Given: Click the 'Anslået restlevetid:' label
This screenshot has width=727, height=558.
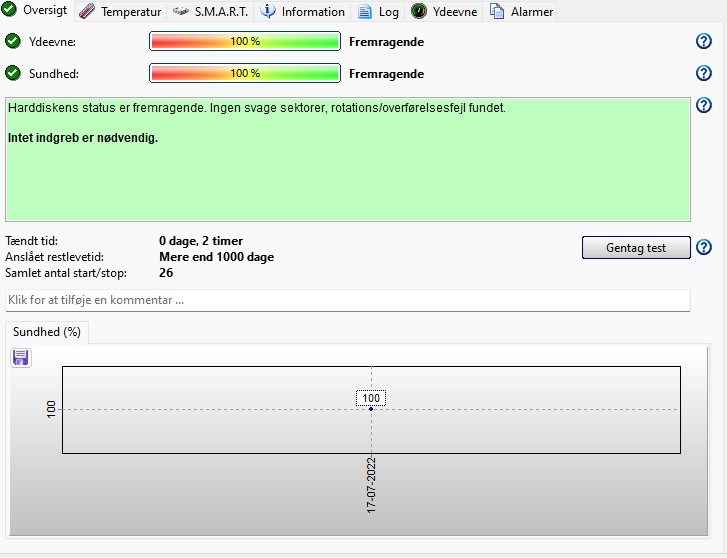Looking at the screenshot, I should pos(55,257).
